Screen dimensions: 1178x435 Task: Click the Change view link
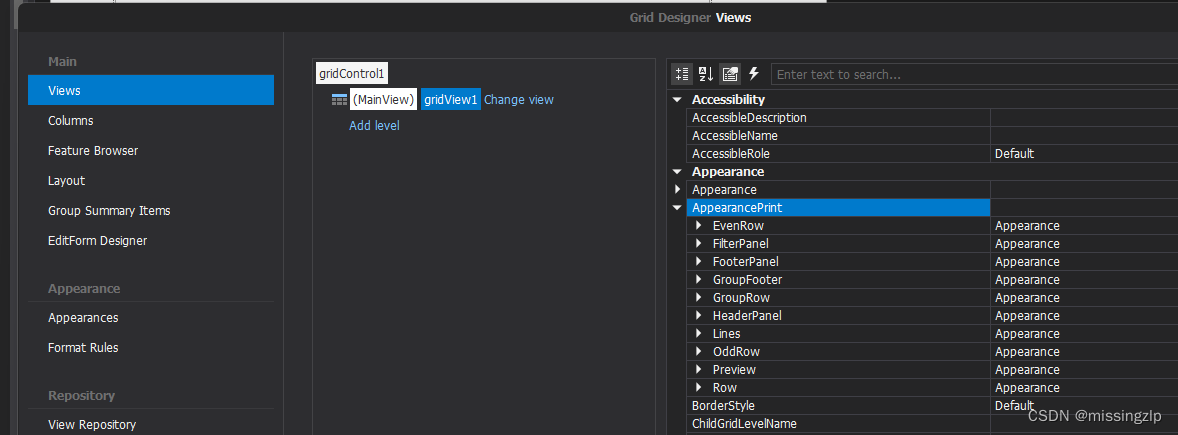click(x=518, y=99)
